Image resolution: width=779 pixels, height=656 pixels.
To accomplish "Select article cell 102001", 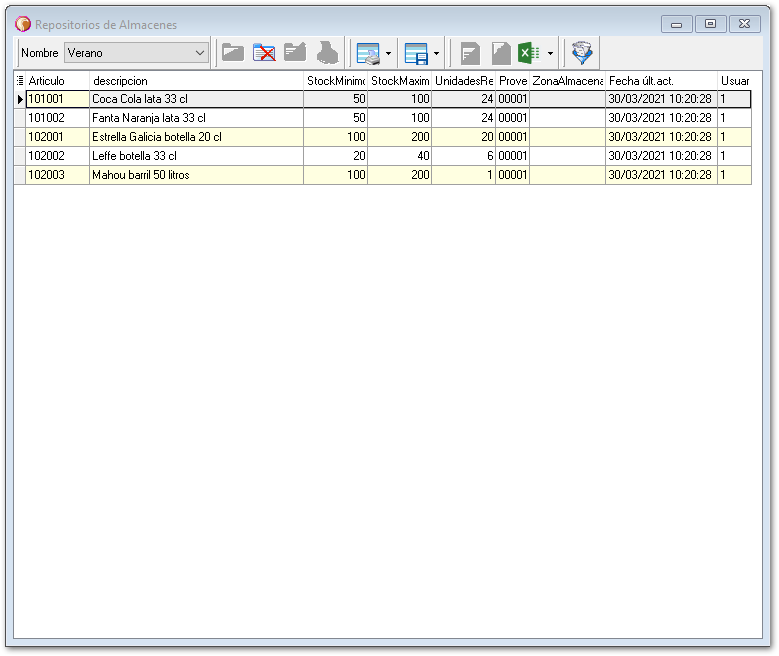I will pos(57,137).
